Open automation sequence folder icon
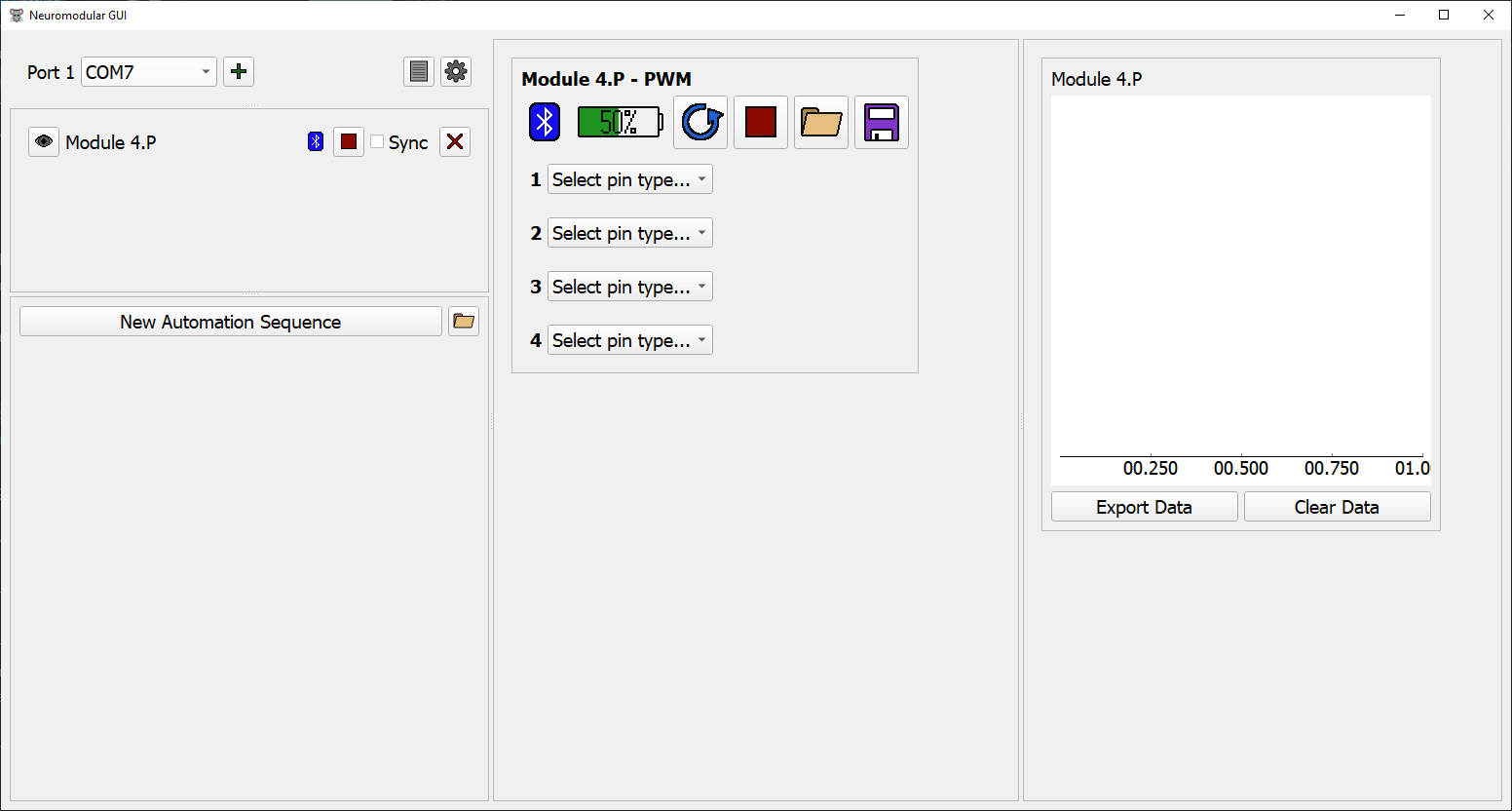 464,322
